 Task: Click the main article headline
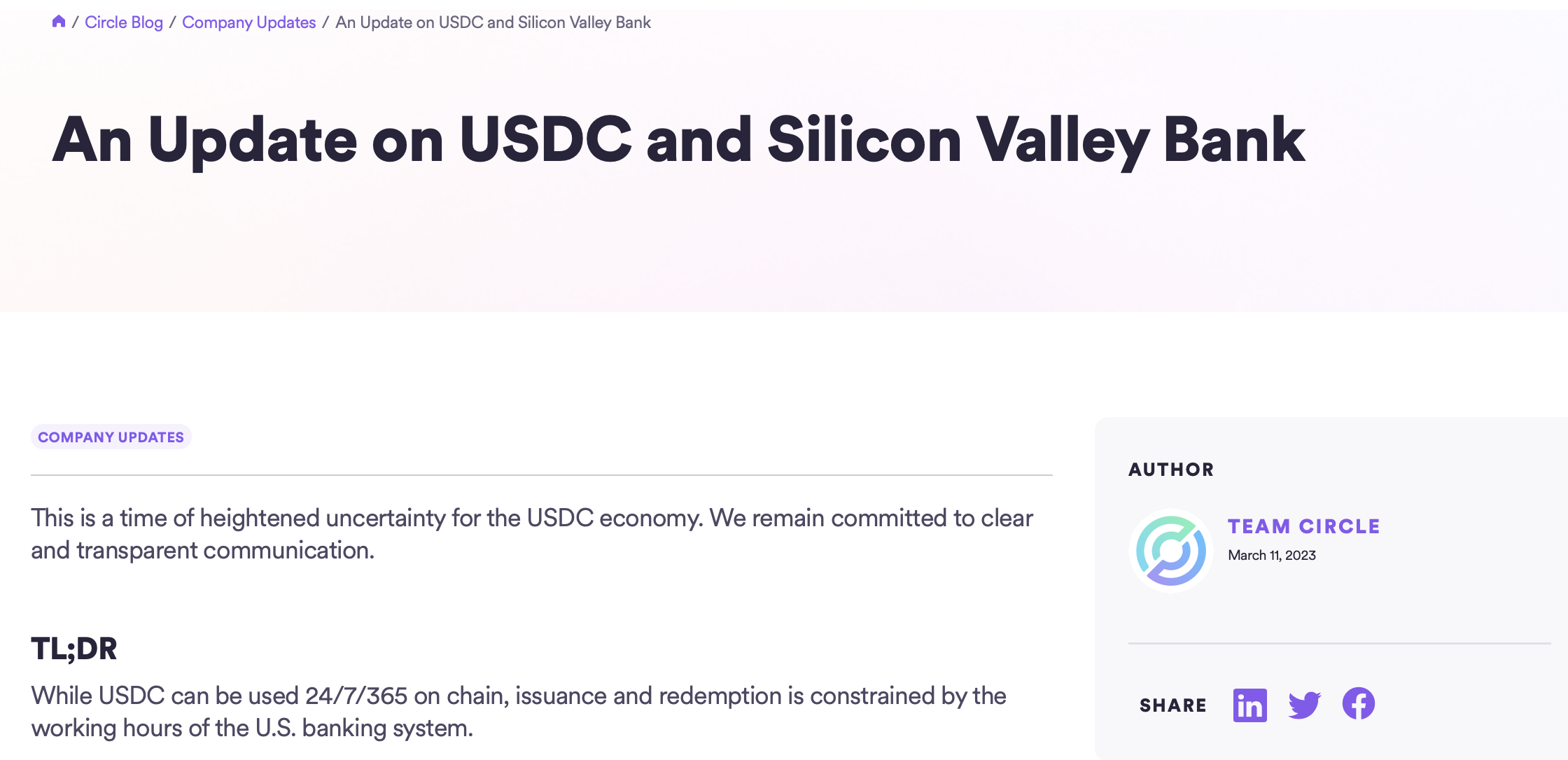point(678,140)
